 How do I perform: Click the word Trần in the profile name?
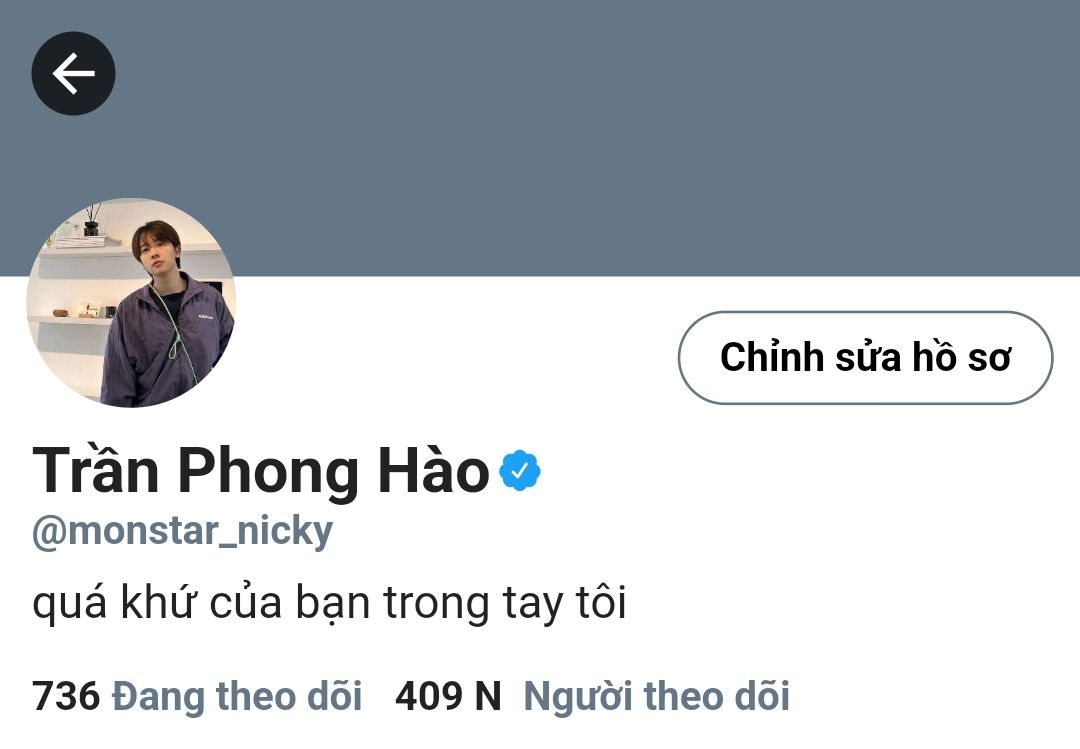[x=96, y=470]
